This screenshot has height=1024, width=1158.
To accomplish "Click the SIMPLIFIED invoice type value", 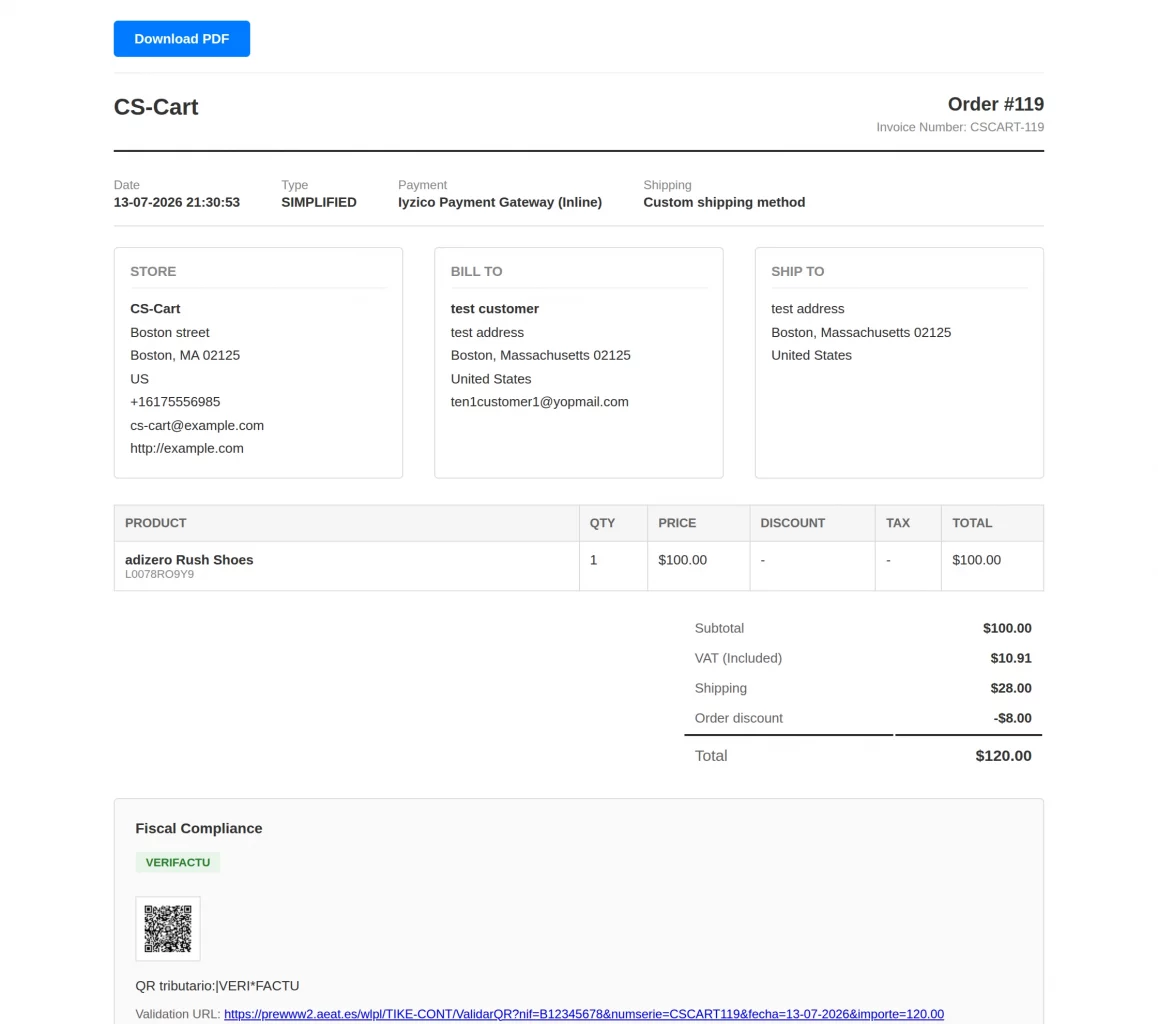I will pyautogui.click(x=319, y=202).
